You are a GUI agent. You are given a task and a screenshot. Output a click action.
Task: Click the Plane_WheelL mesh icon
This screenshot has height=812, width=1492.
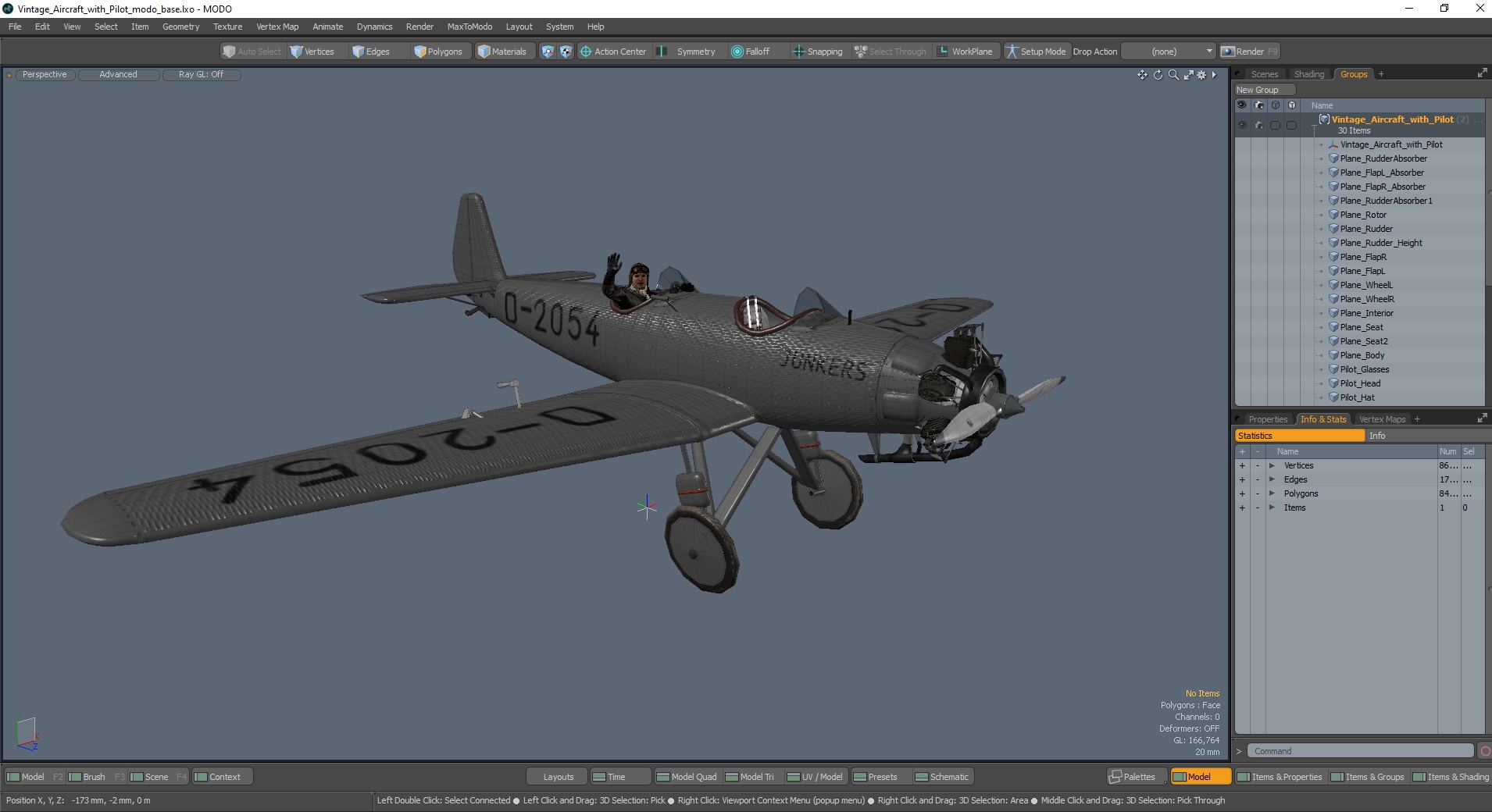coord(1333,285)
